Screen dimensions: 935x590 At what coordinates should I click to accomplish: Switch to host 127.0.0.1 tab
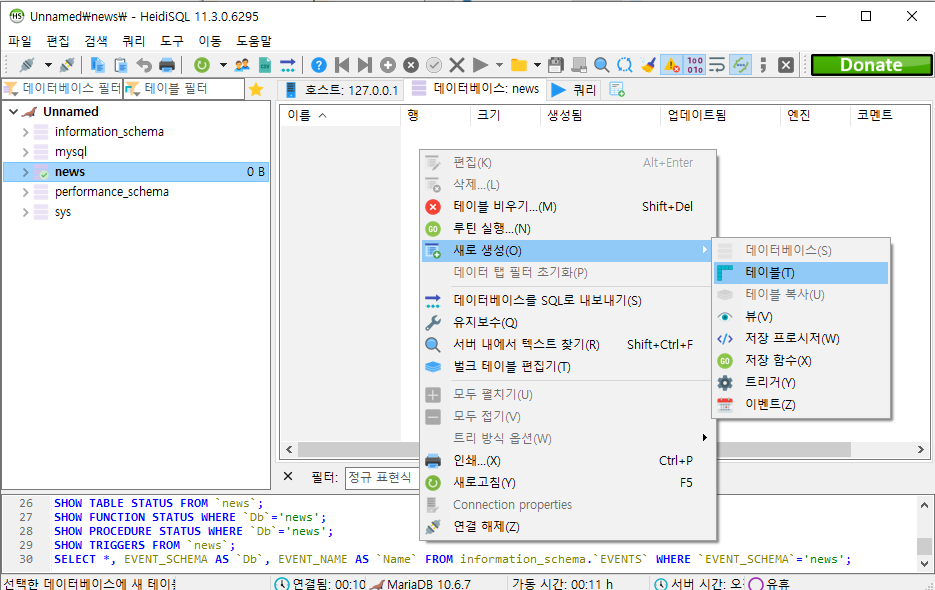(x=341, y=89)
